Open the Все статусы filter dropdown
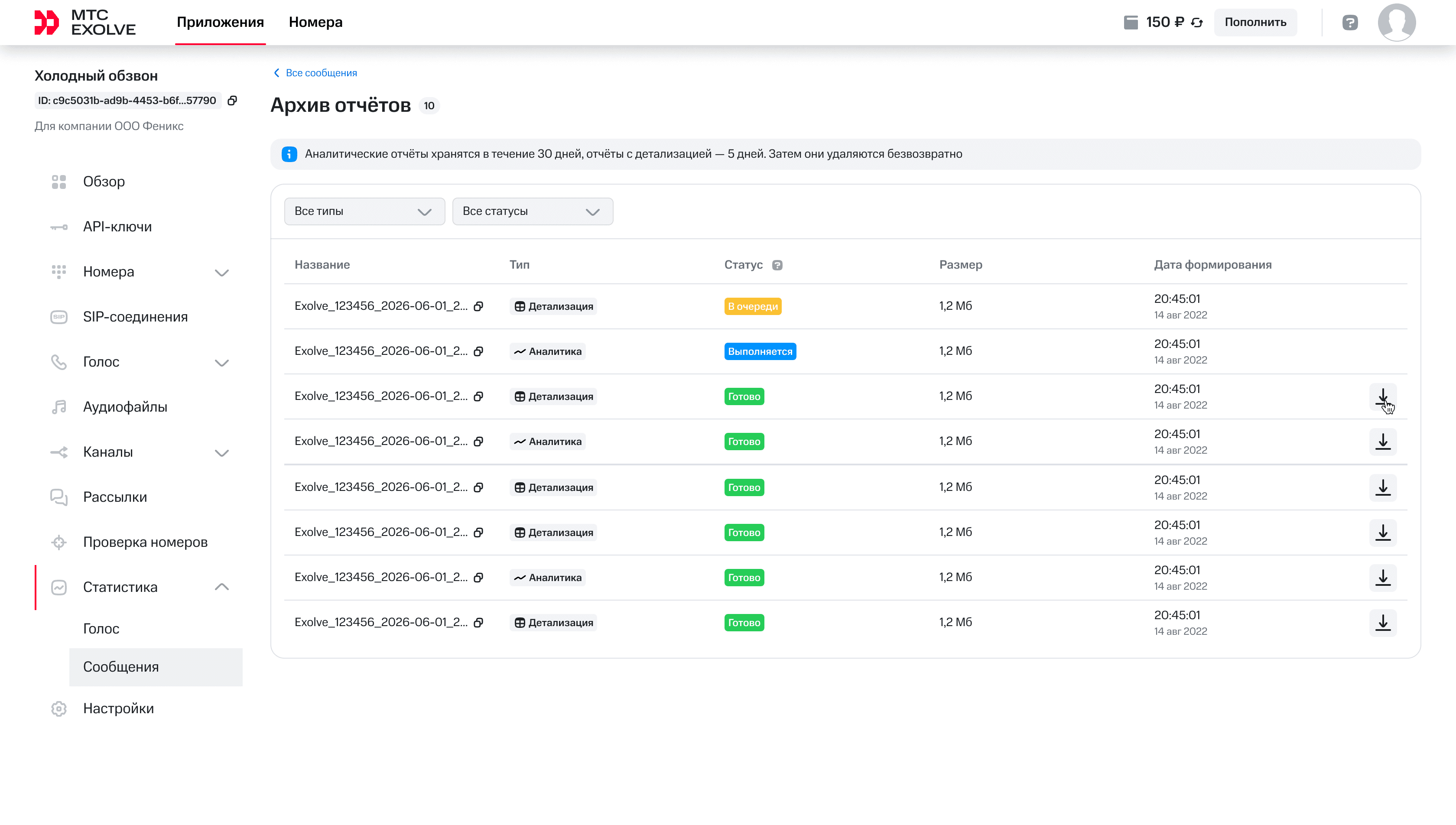1456x825 pixels. 533,211
